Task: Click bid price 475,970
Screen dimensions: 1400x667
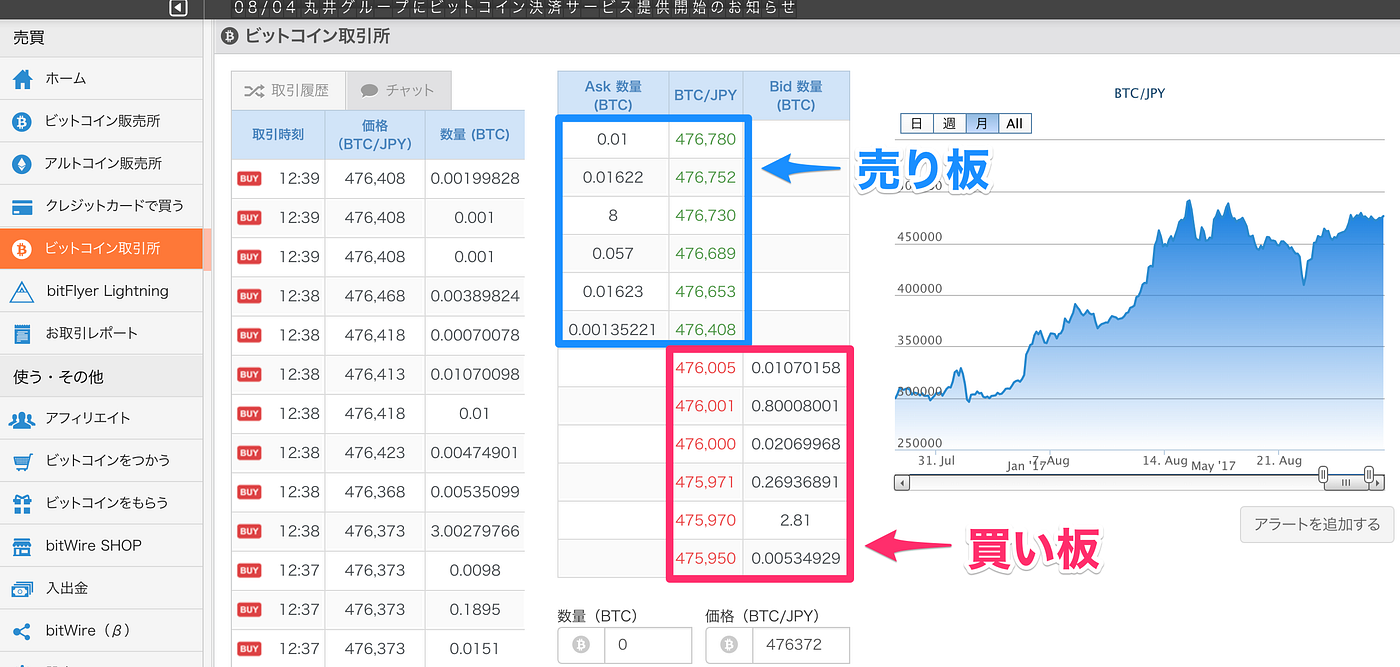Action: coord(705,520)
